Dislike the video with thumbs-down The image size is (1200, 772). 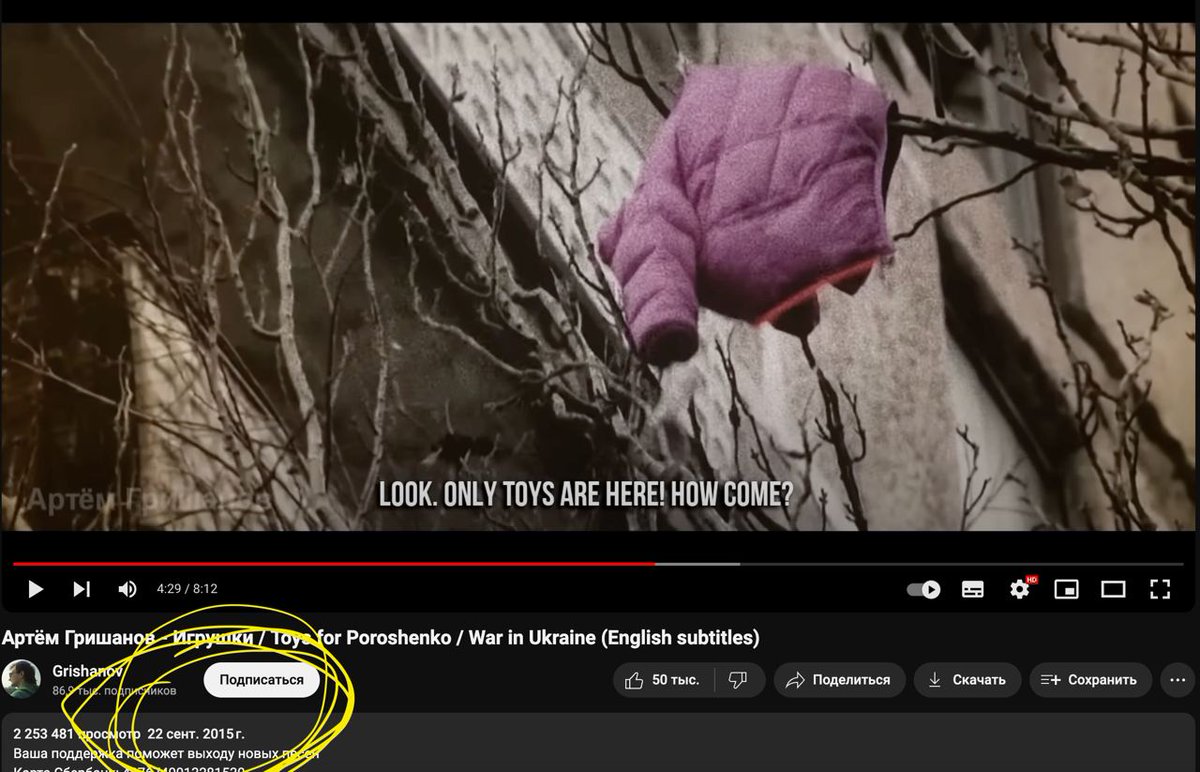[x=738, y=680]
